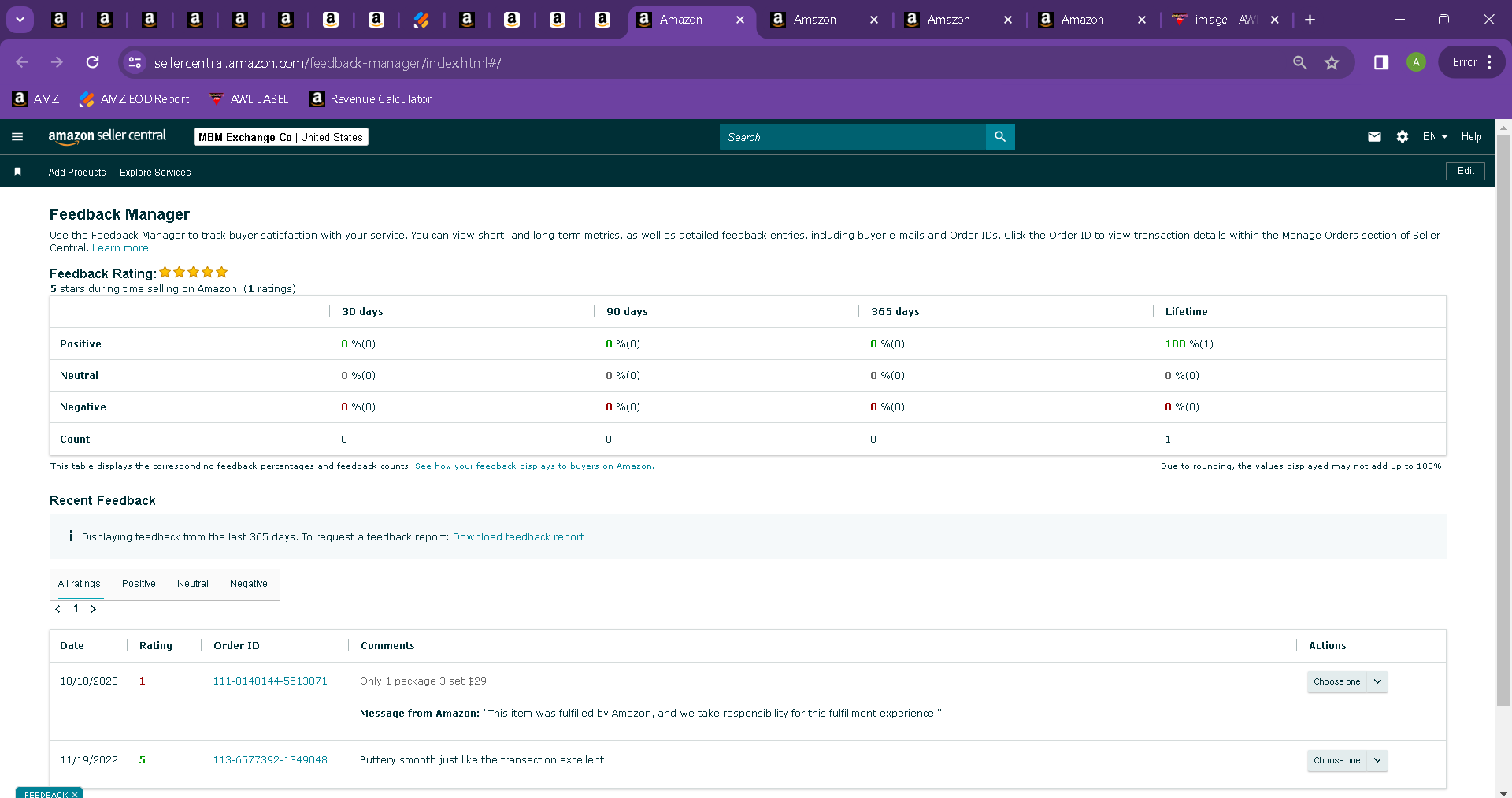Open the AWL LABEL bookmark
Viewport: 1512px width, 798px height.
[x=249, y=99]
